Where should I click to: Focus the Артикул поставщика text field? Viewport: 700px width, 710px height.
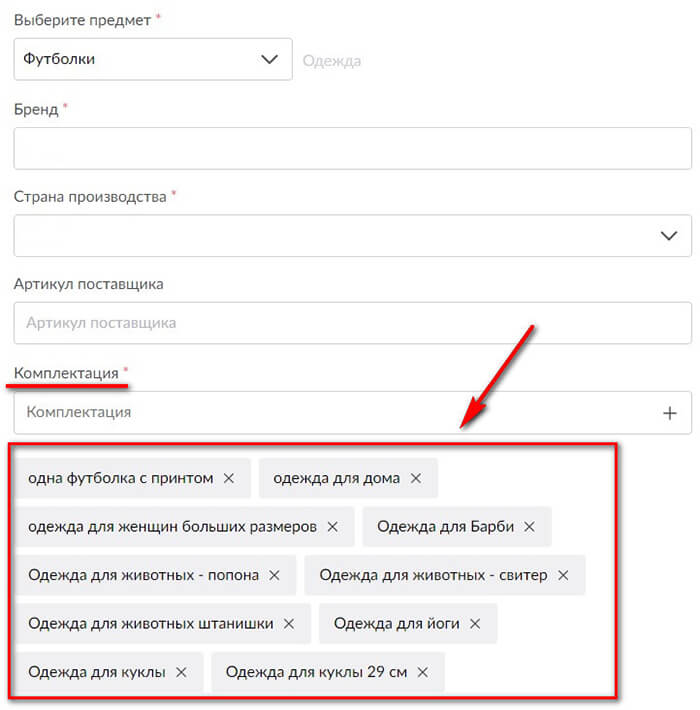pos(352,323)
